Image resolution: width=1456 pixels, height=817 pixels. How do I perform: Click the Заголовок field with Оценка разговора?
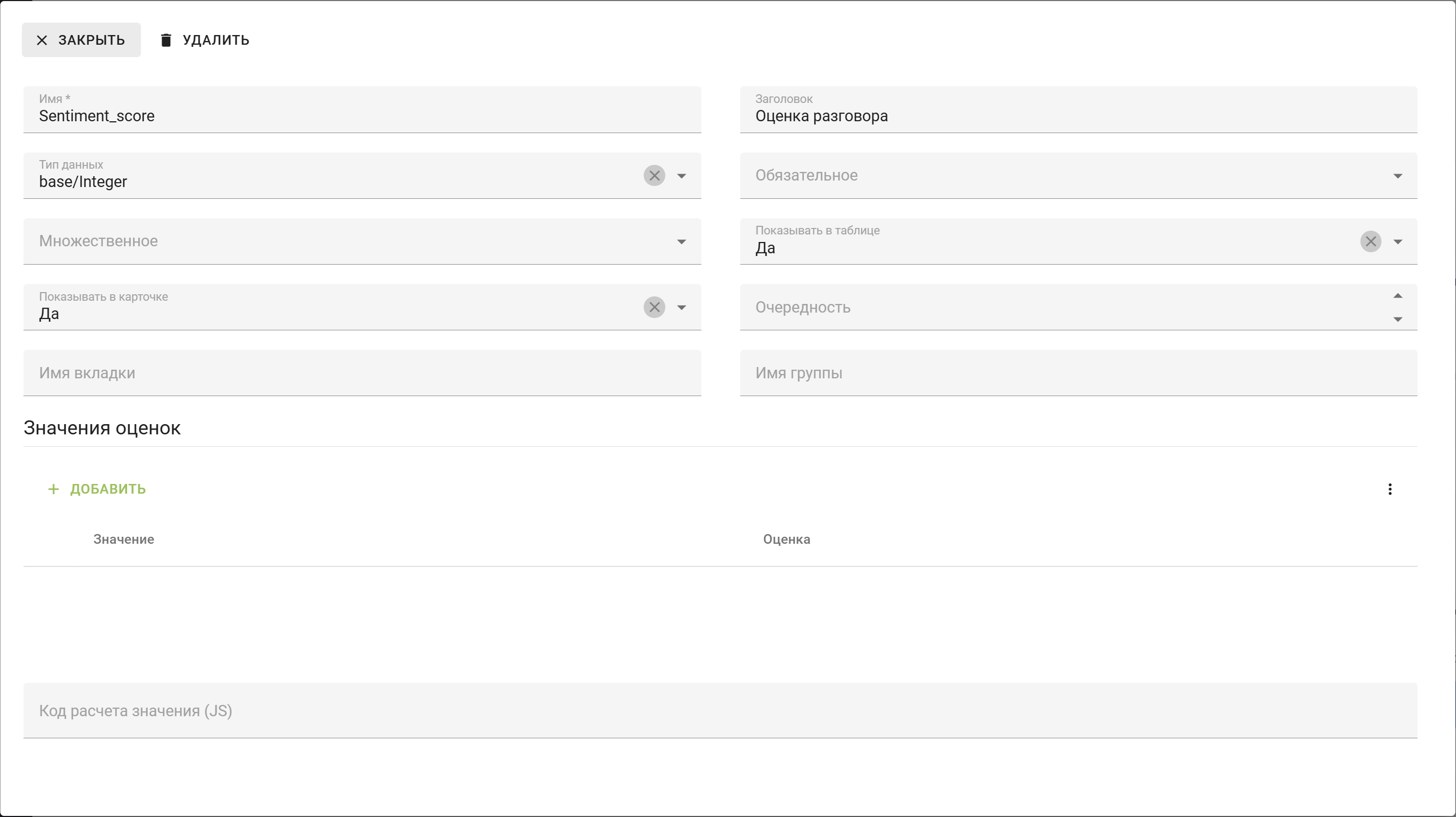(1077, 116)
